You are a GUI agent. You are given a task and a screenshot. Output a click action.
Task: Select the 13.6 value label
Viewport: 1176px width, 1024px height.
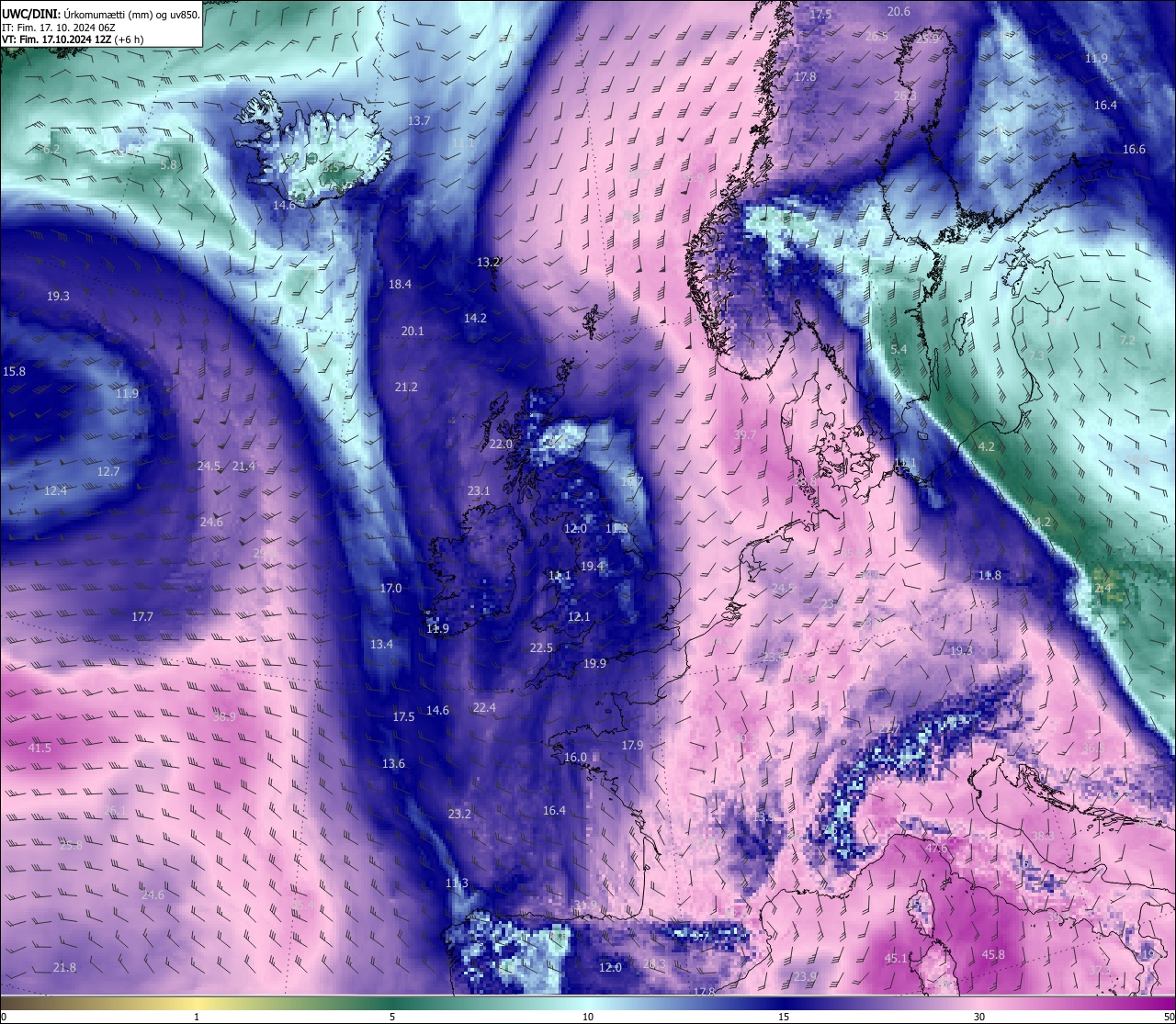(393, 764)
